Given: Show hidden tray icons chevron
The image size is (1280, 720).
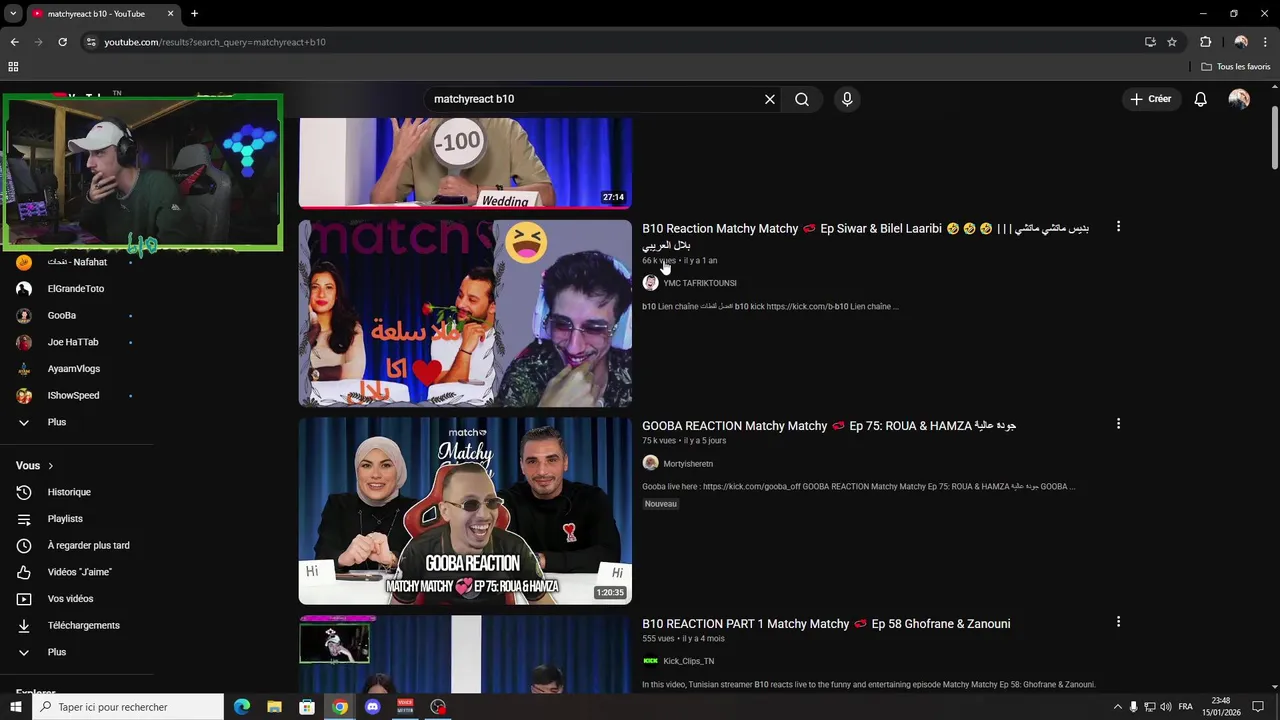Looking at the screenshot, I should (x=1118, y=707).
